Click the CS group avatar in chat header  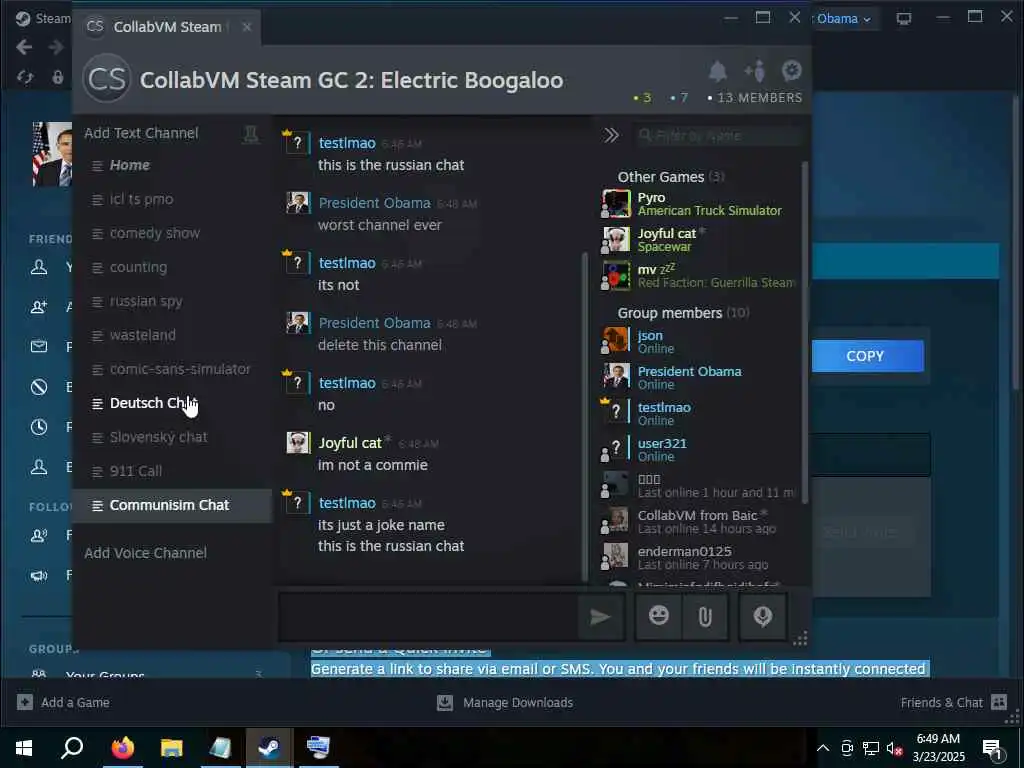tap(107, 79)
